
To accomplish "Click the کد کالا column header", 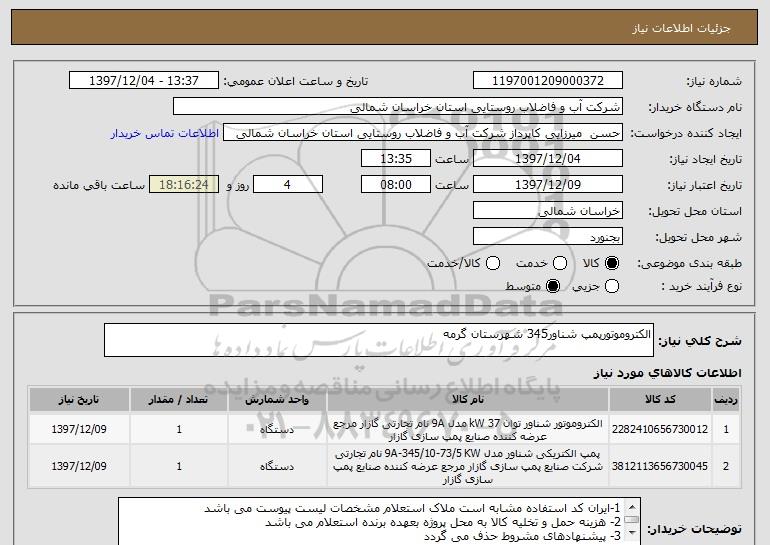I will point(660,400).
